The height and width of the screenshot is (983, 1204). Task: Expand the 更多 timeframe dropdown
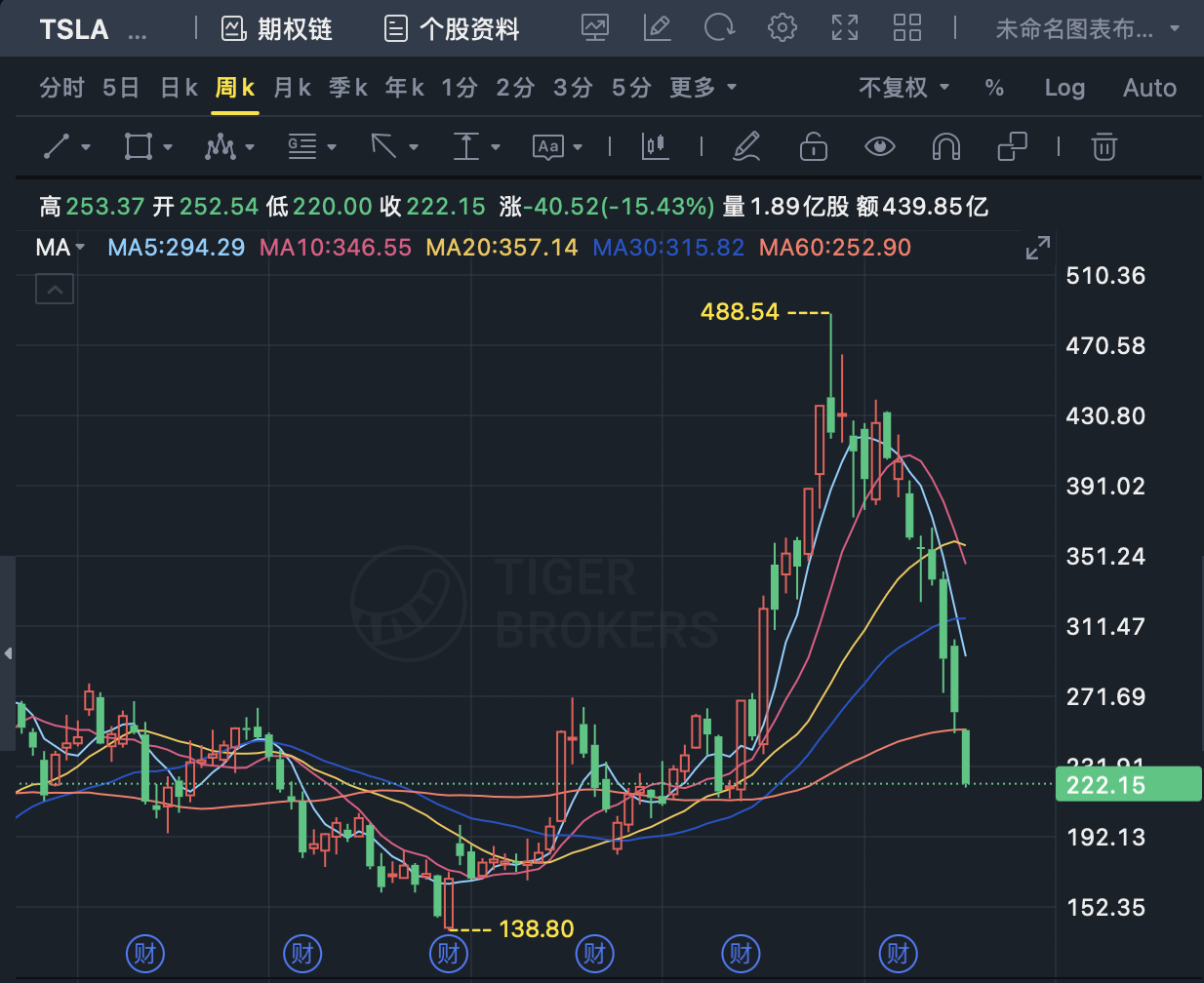pos(702,88)
